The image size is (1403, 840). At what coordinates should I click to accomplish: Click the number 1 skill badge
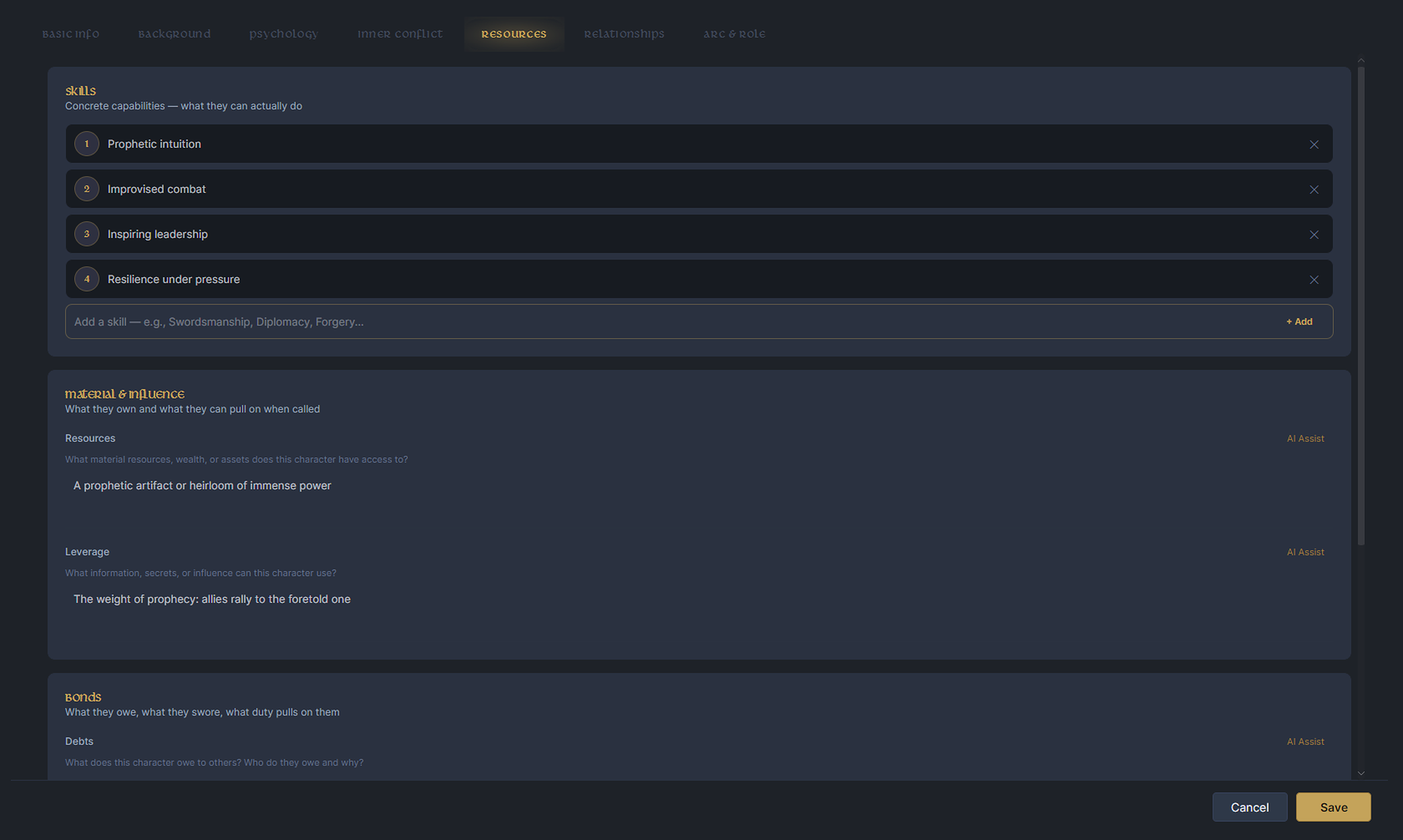tap(87, 144)
